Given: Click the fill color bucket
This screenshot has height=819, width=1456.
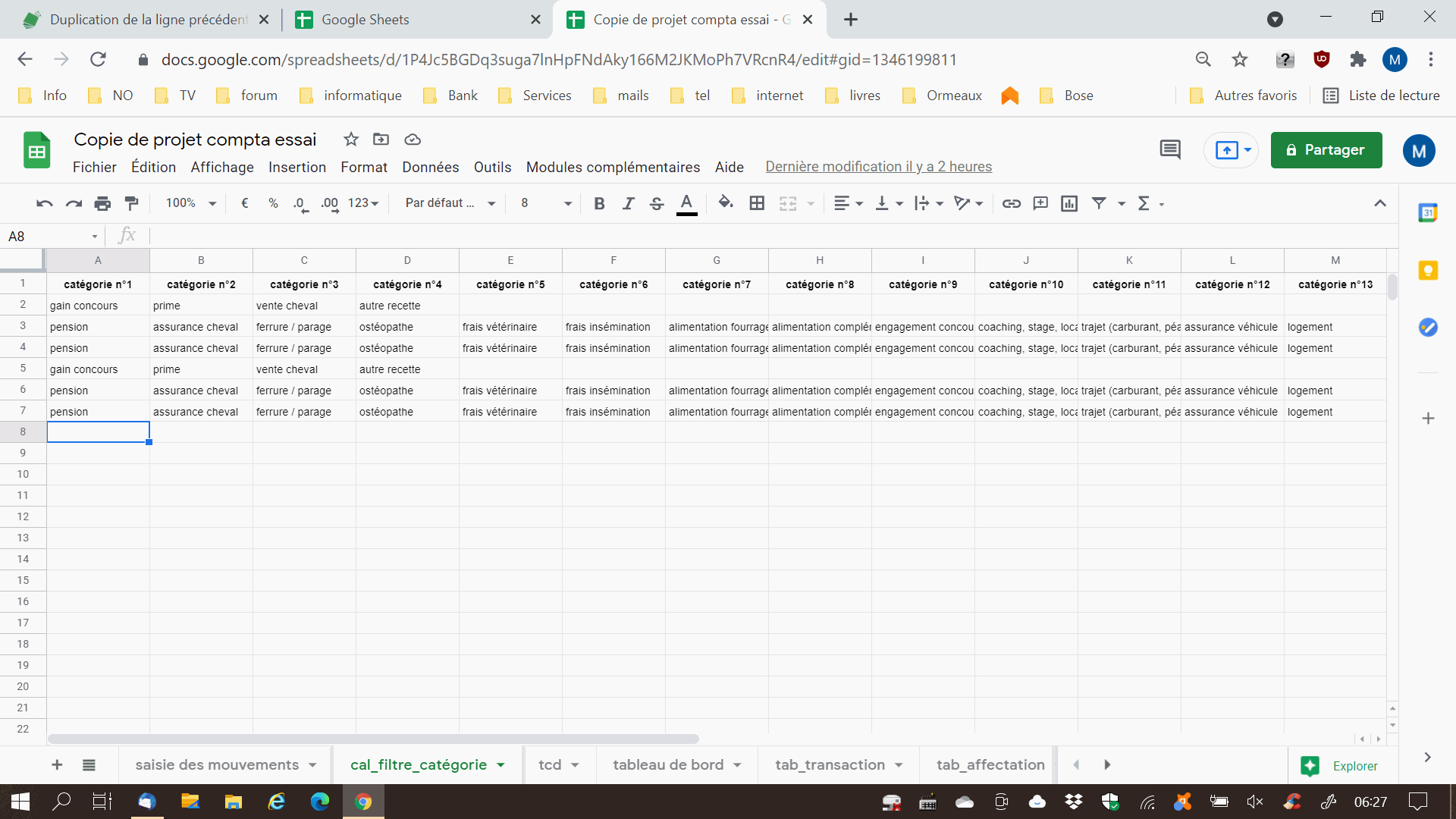Looking at the screenshot, I should tap(725, 202).
